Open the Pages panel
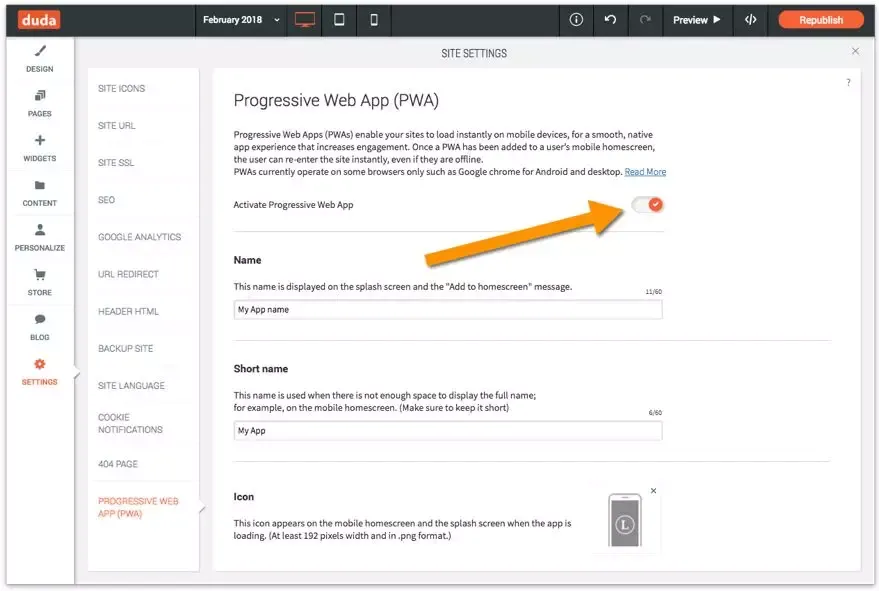Viewport: 879px width, 591px height. (x=40, y=104)
